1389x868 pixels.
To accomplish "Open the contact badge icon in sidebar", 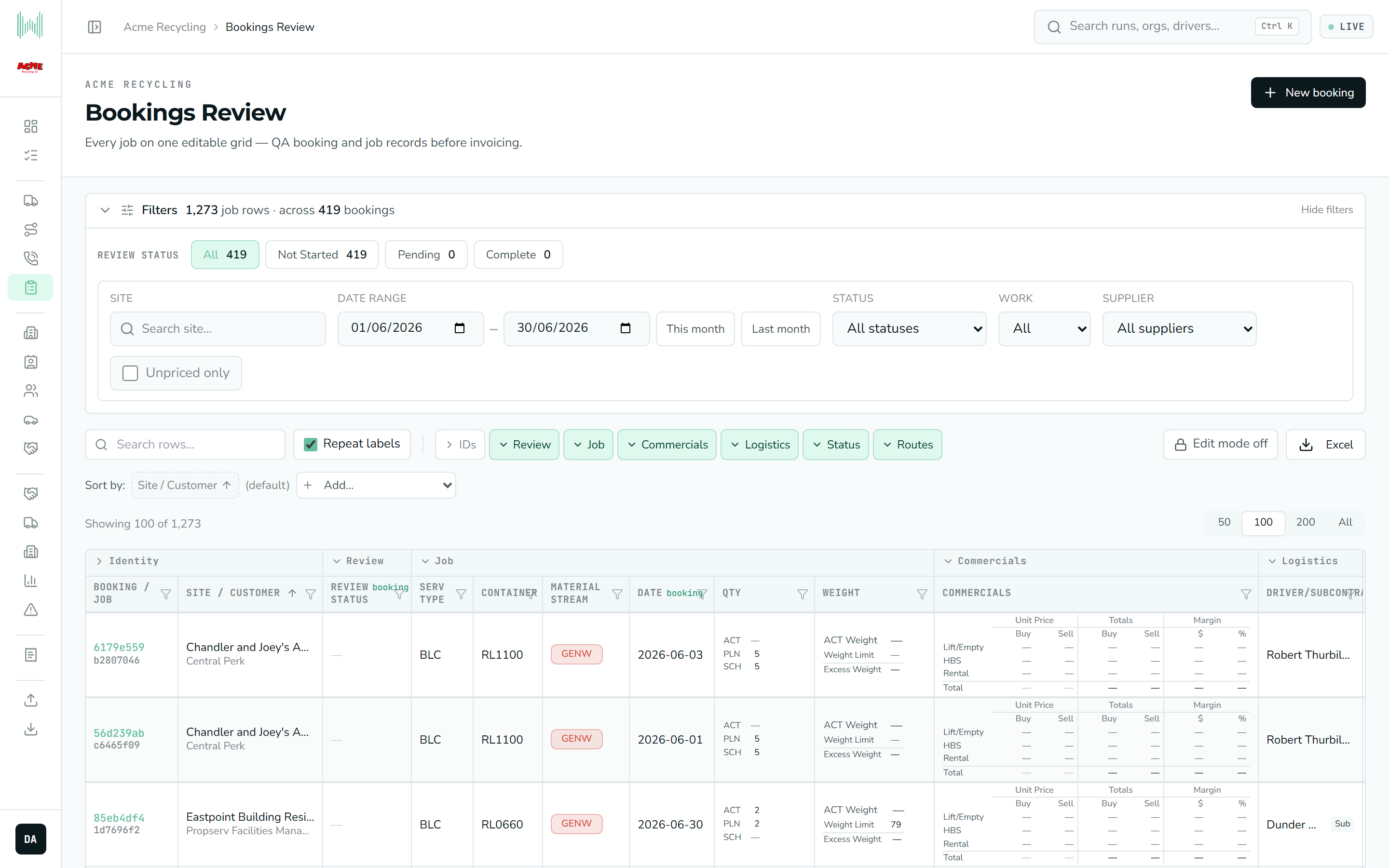I will coord(30,362).
